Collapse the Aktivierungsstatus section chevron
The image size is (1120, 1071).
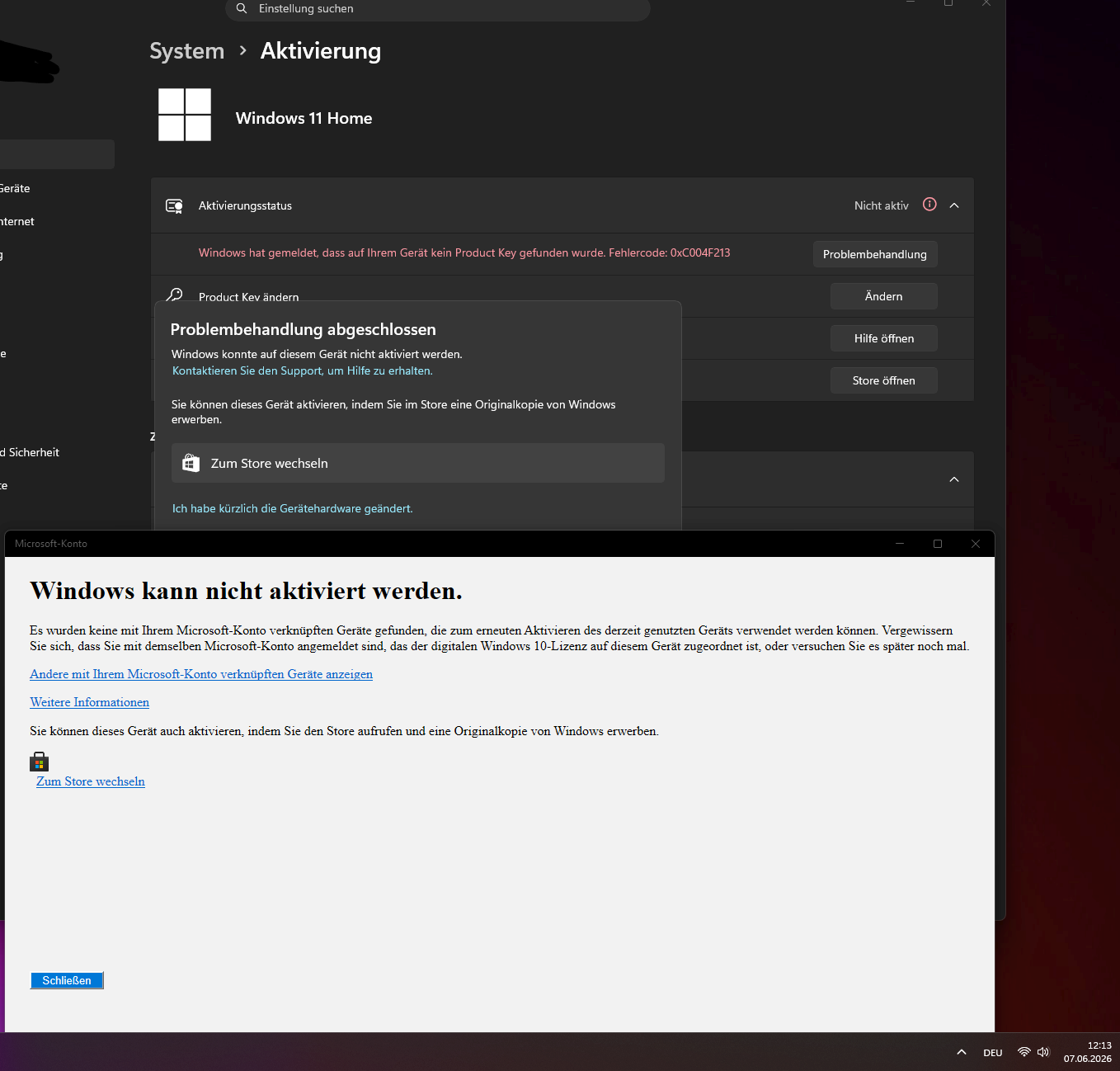click(954, 205)
